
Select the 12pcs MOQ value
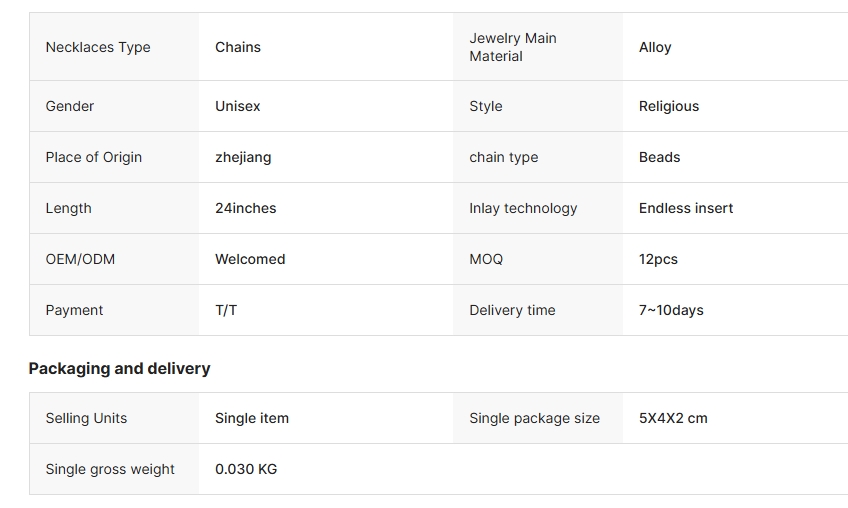tap(658, 259)
